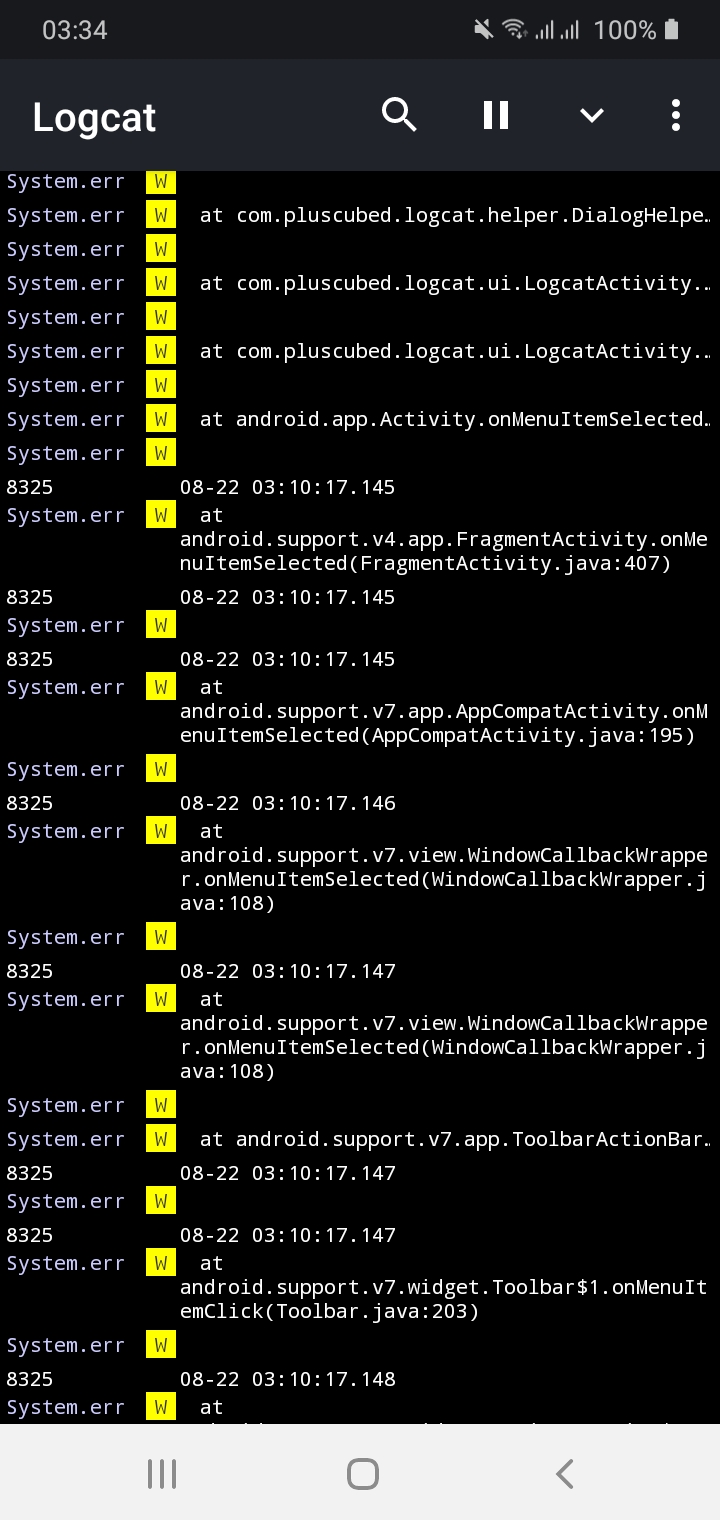Open Recents with the recent apps key

pyautogui.click(x=161, y=1472)
